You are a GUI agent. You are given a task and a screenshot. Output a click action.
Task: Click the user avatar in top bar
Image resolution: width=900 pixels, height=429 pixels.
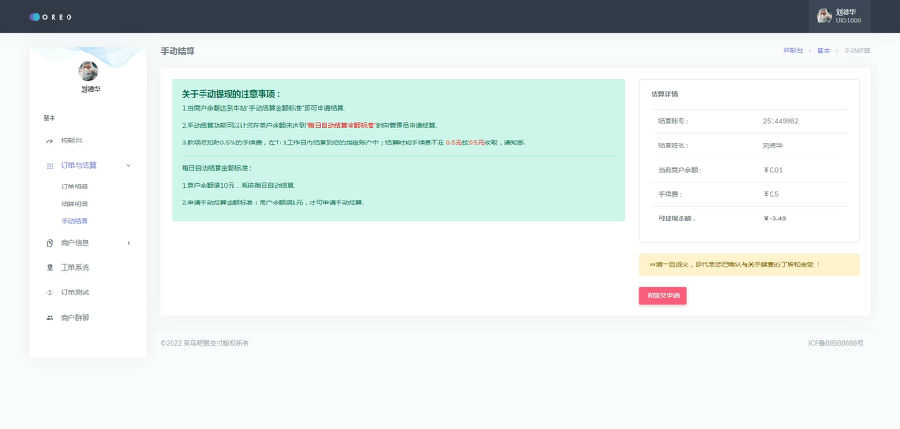pyautogui.click(x=824, y=16)
